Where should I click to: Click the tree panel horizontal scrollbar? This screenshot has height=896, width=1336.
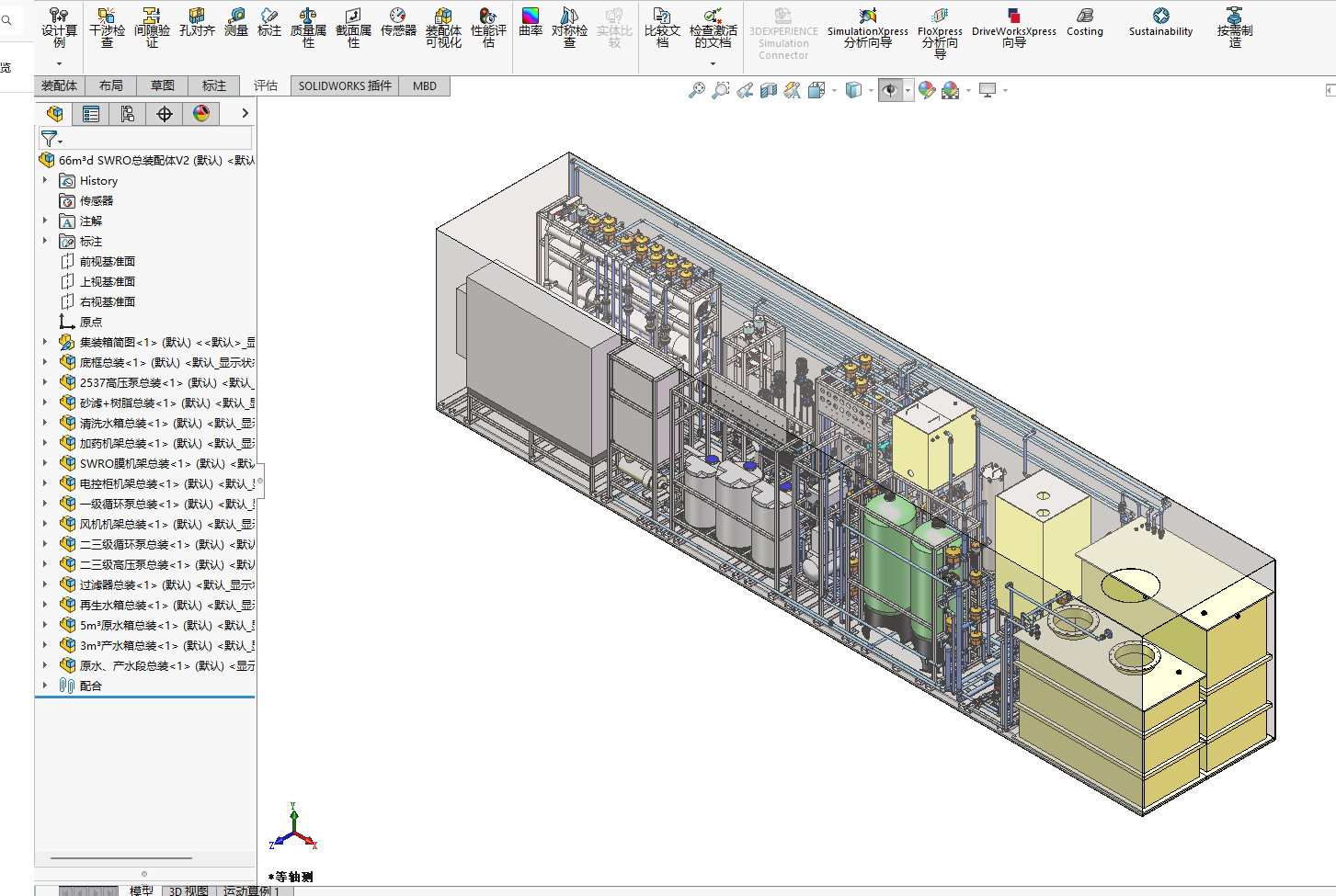tap(121, 858)
